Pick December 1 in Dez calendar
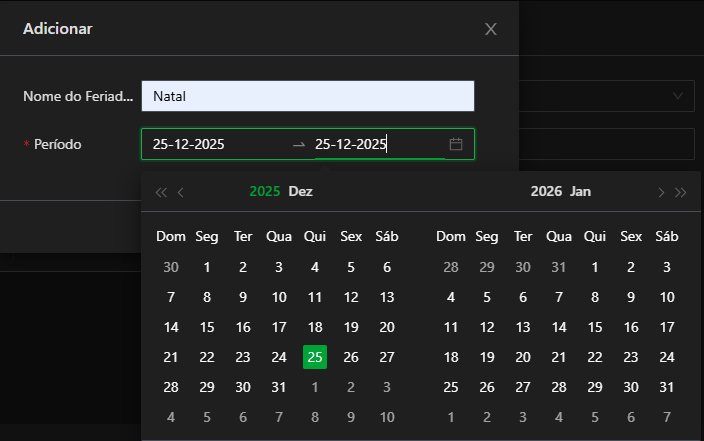 [x=207, y=267]
